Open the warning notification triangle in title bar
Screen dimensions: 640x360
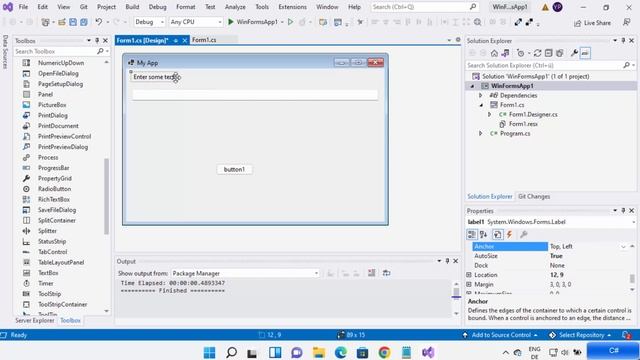click(545, 7)
